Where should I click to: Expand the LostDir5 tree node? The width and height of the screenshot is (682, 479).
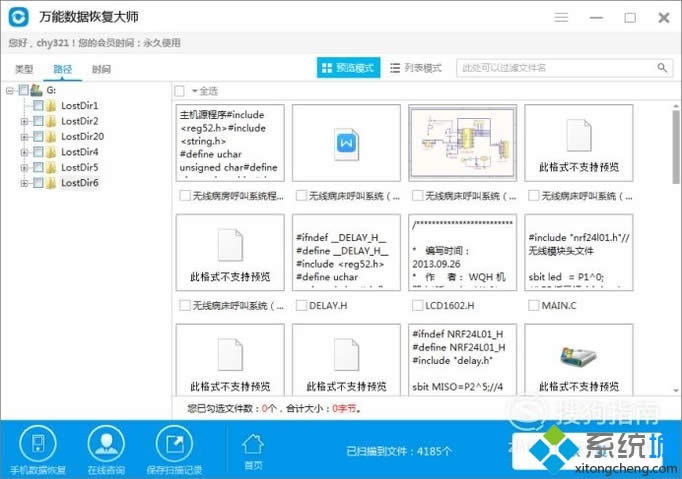24,168
